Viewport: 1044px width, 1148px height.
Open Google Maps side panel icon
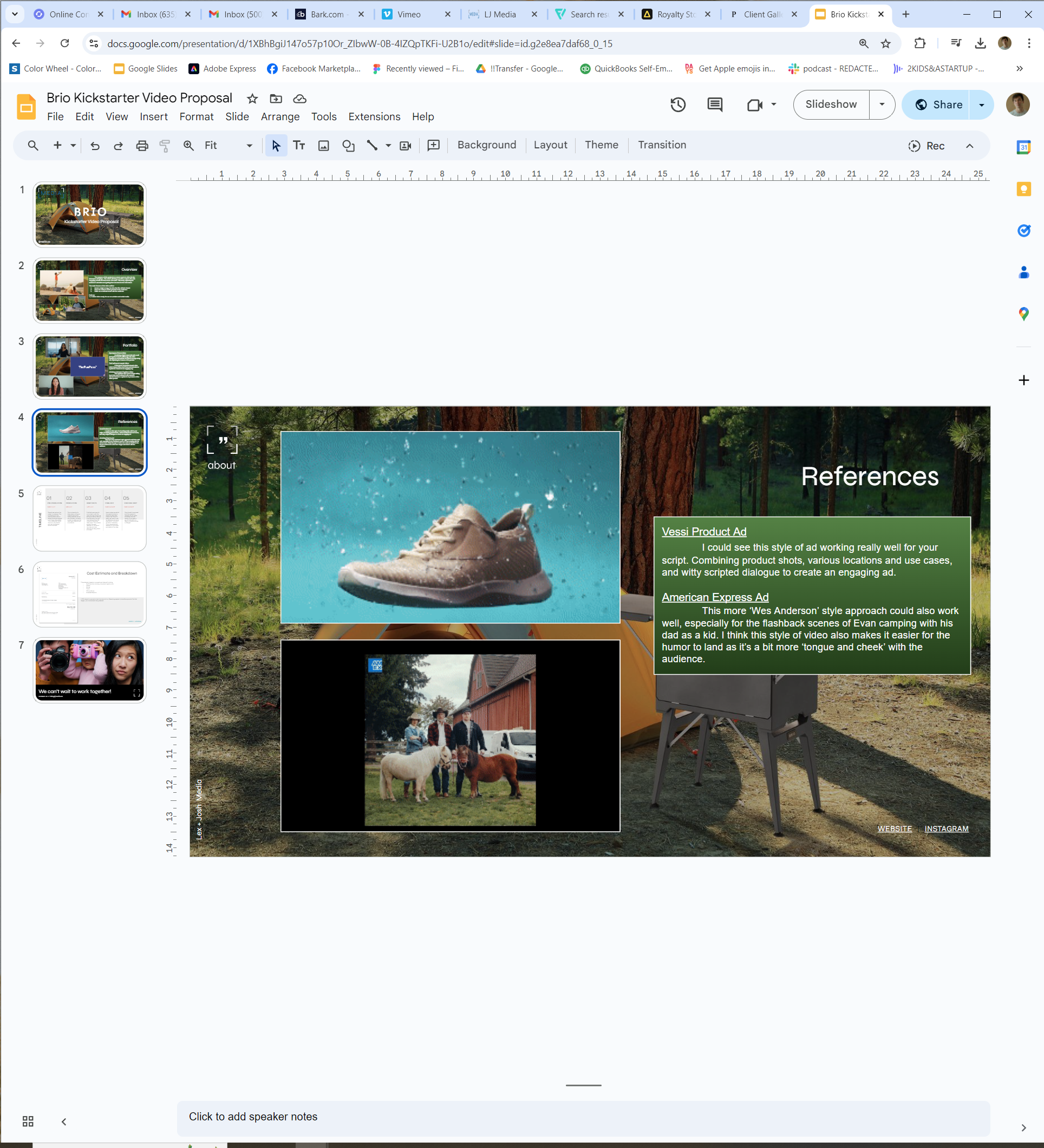[x=1023, y=314]
